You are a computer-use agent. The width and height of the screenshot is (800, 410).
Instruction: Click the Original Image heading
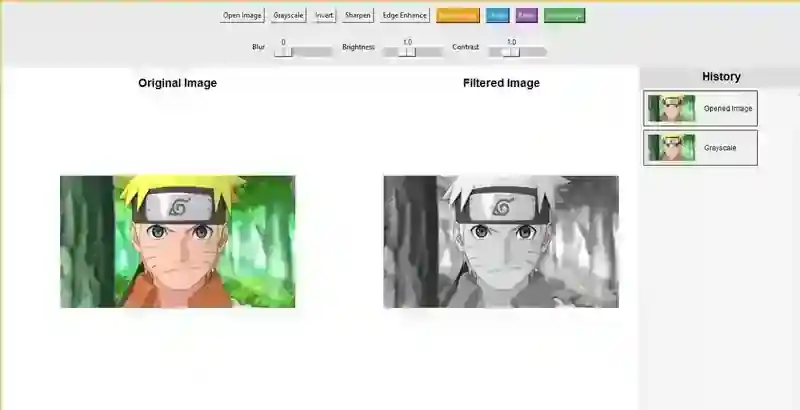pos(178,83)
